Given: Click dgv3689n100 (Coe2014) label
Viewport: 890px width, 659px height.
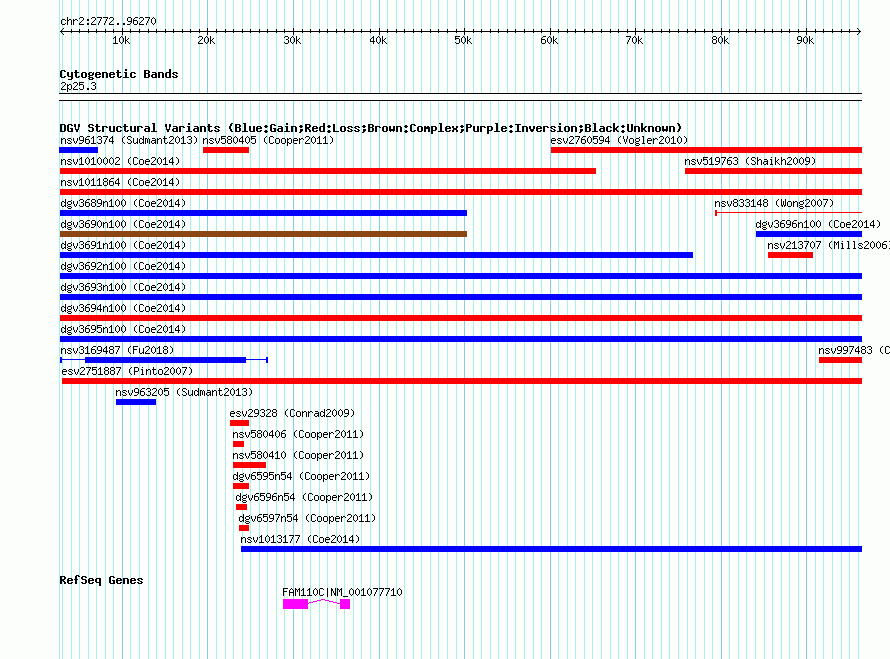Looking at the screenshot, I should pyautogui.click(x=123, y=203).
